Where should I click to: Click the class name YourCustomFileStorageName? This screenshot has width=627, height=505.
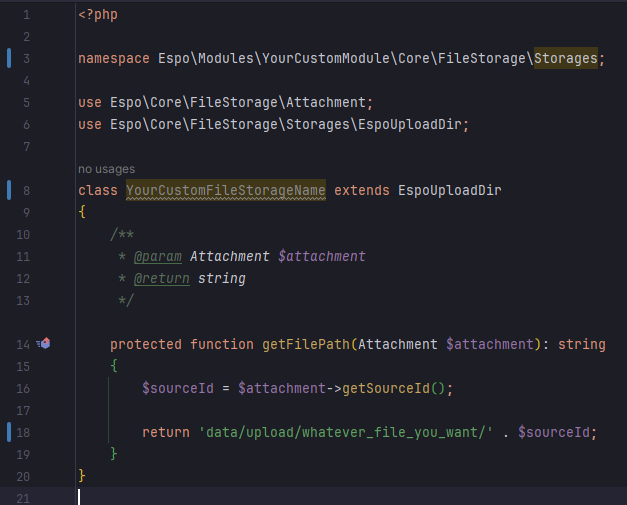click(x=226, y=190)
